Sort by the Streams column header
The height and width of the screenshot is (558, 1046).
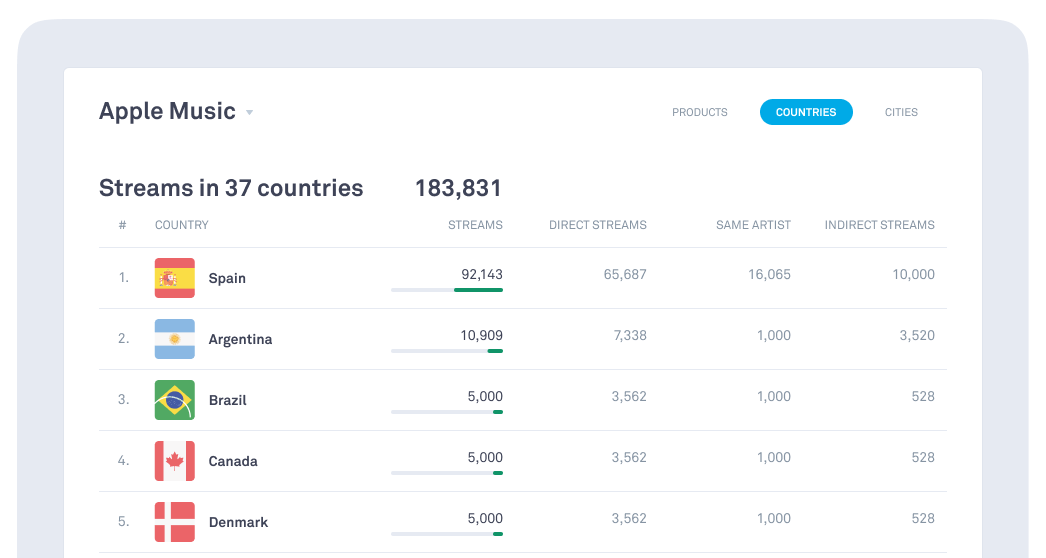[x=475, y=225]
